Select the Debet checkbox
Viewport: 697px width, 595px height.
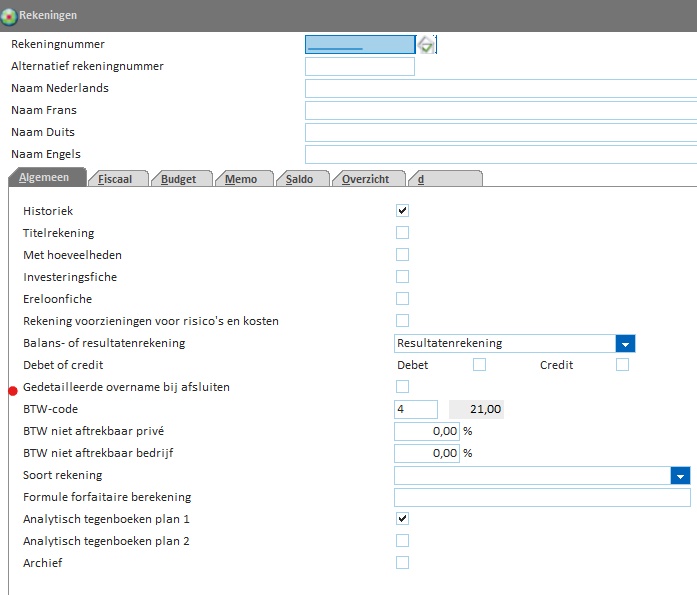point(479,365)
